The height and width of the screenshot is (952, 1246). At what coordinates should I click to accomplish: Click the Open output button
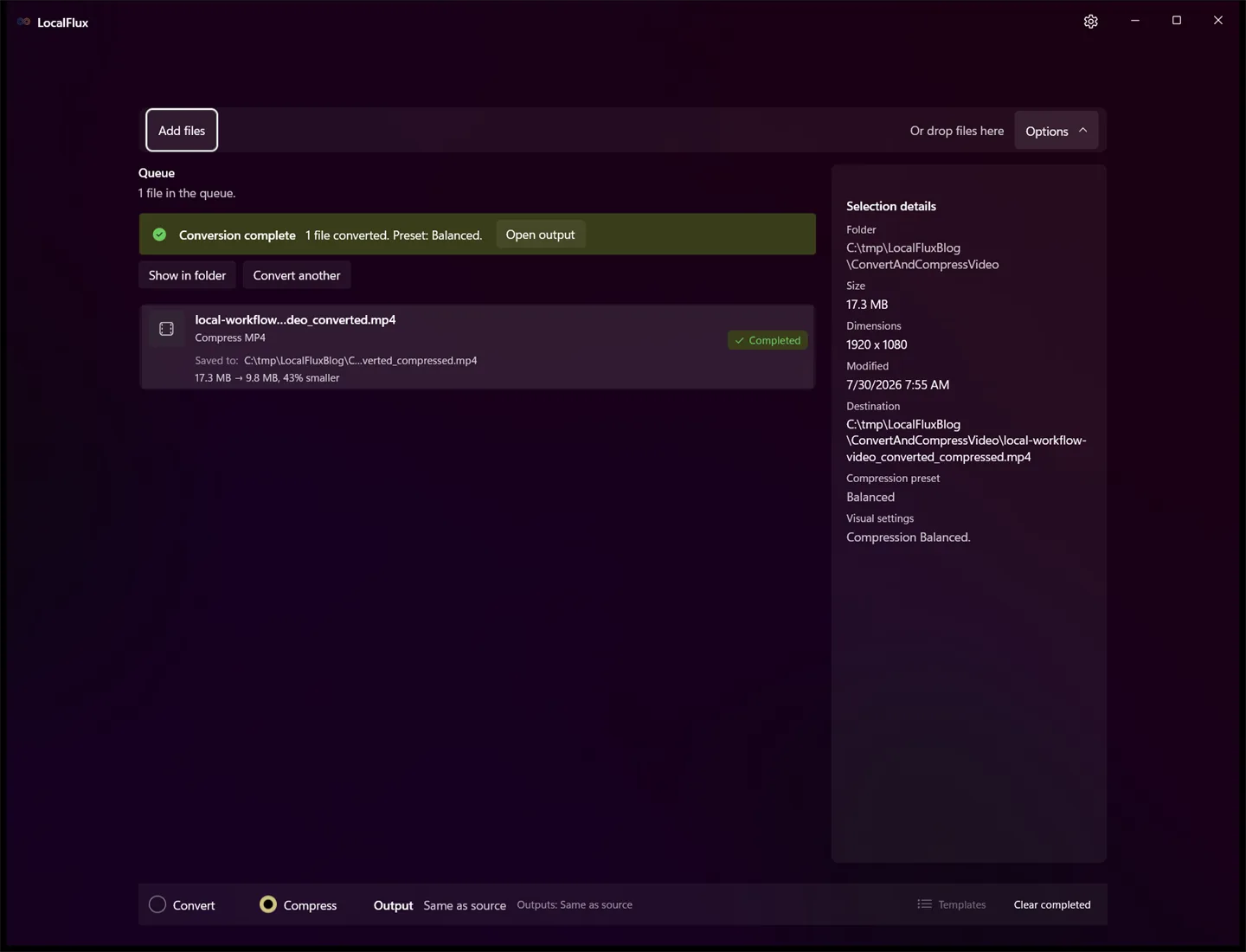pos(540,235)
